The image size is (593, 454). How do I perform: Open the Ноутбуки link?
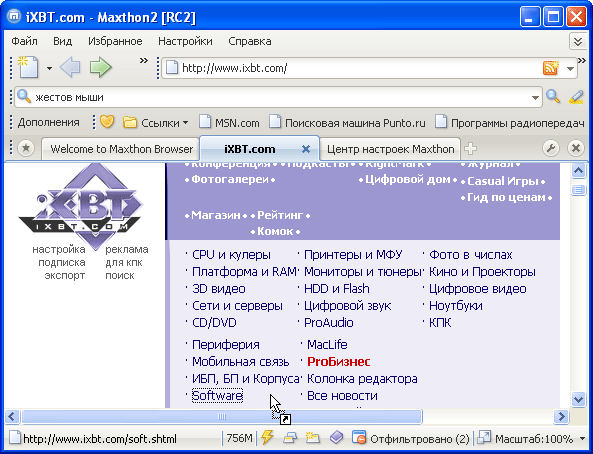pos(455,306)
